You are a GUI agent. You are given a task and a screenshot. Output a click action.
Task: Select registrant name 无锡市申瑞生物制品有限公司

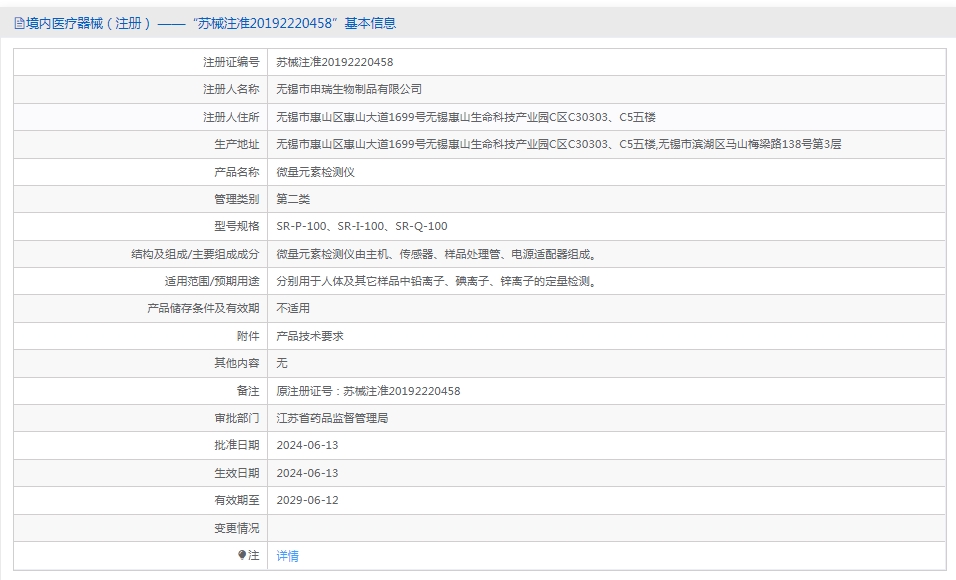click(349, 89)
